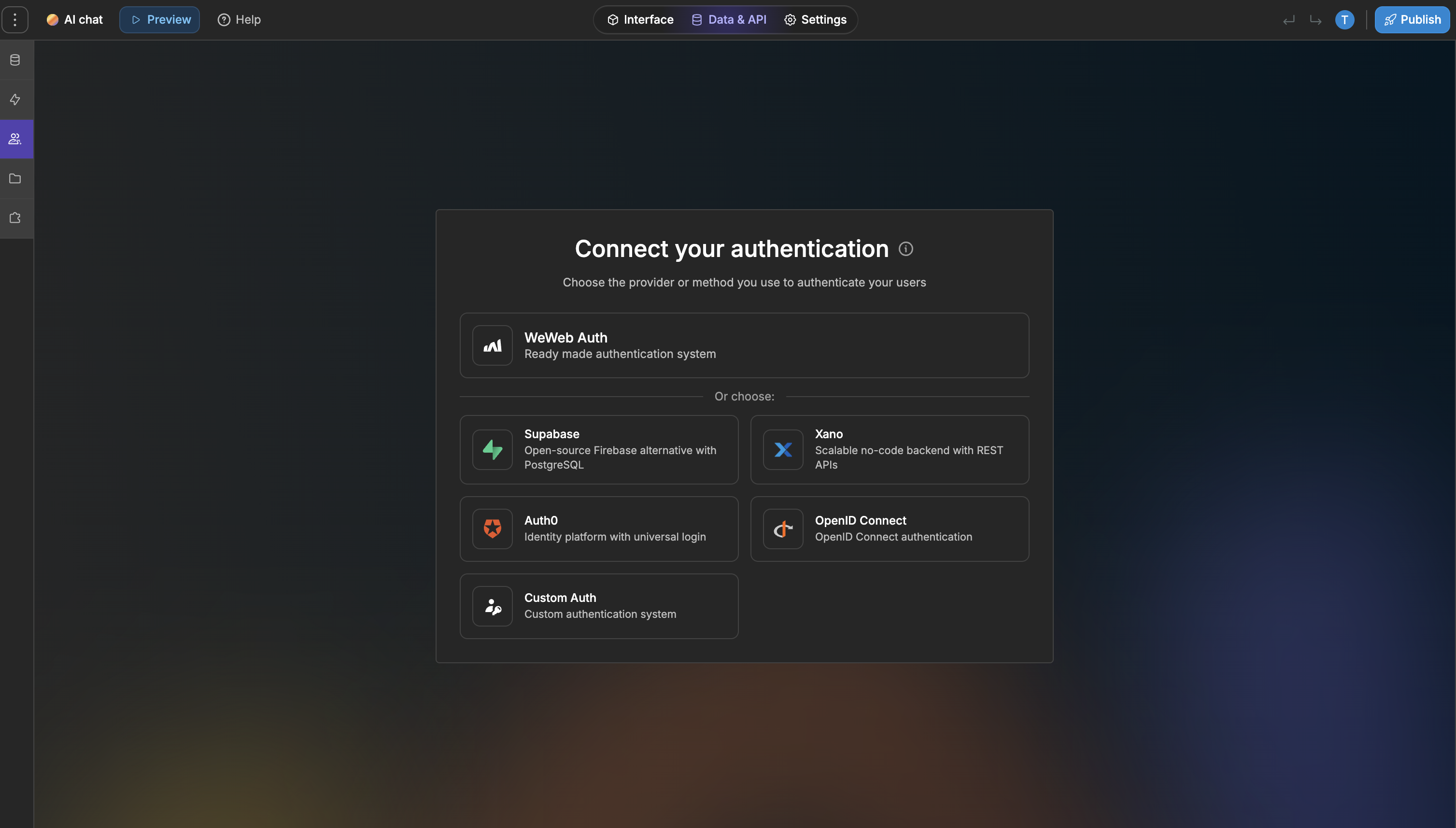Click the 'Choose the provider or method' subtitle
This screenshot has width=1456, height=828.
pos(745,283)
